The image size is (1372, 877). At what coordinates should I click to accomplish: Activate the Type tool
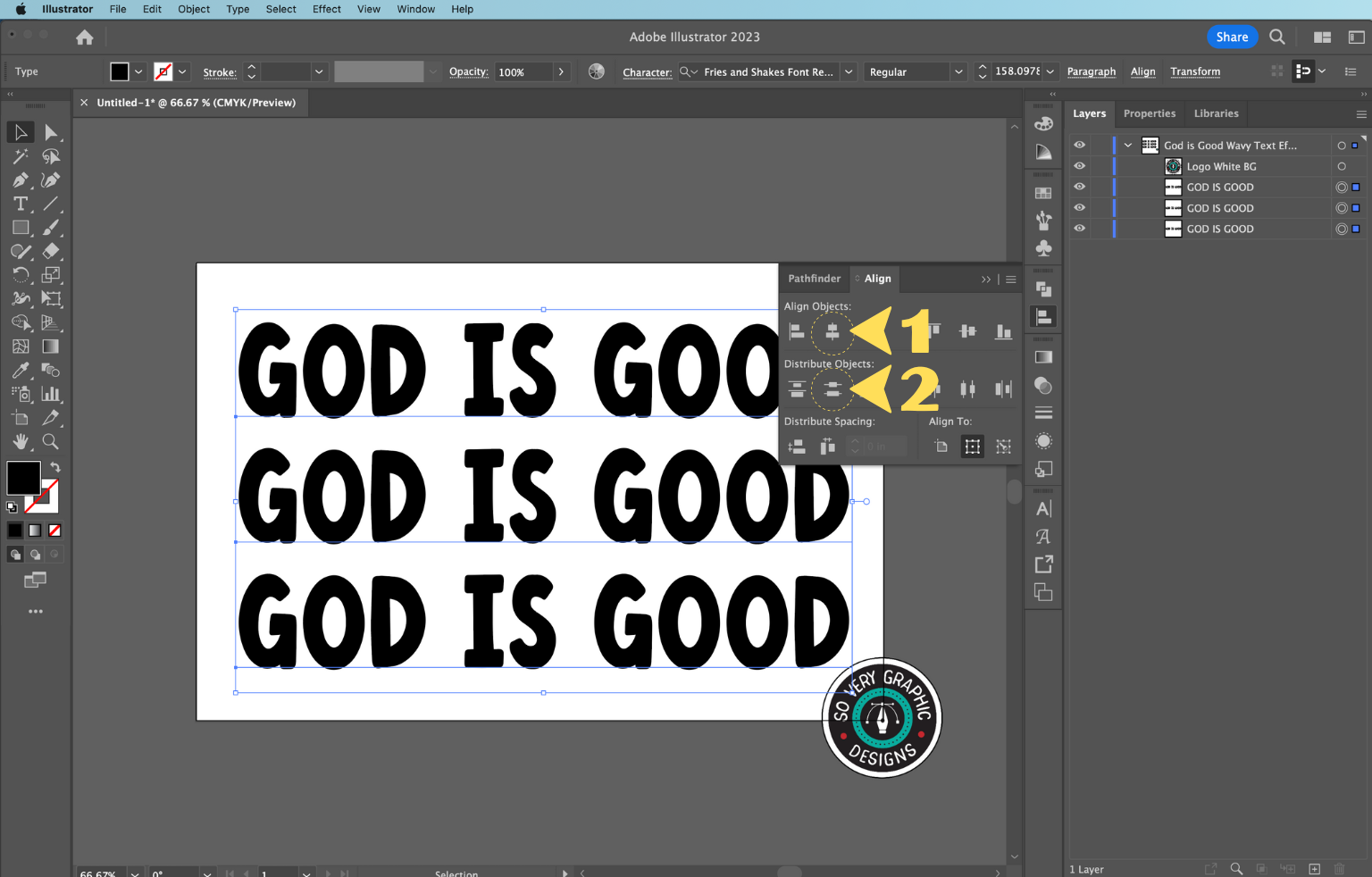(20, 204)
